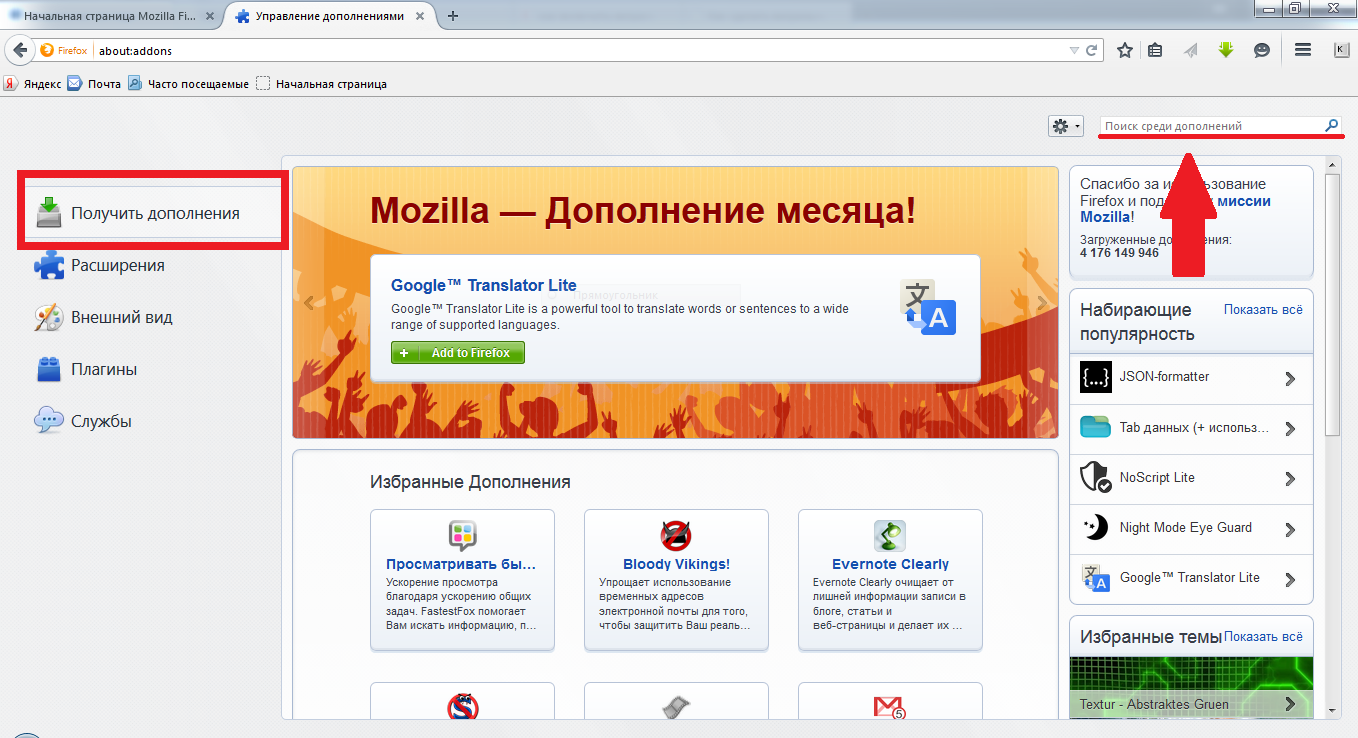Open the Начальная страница bookmark
The image size is (1358, 738).
point(321,84)
